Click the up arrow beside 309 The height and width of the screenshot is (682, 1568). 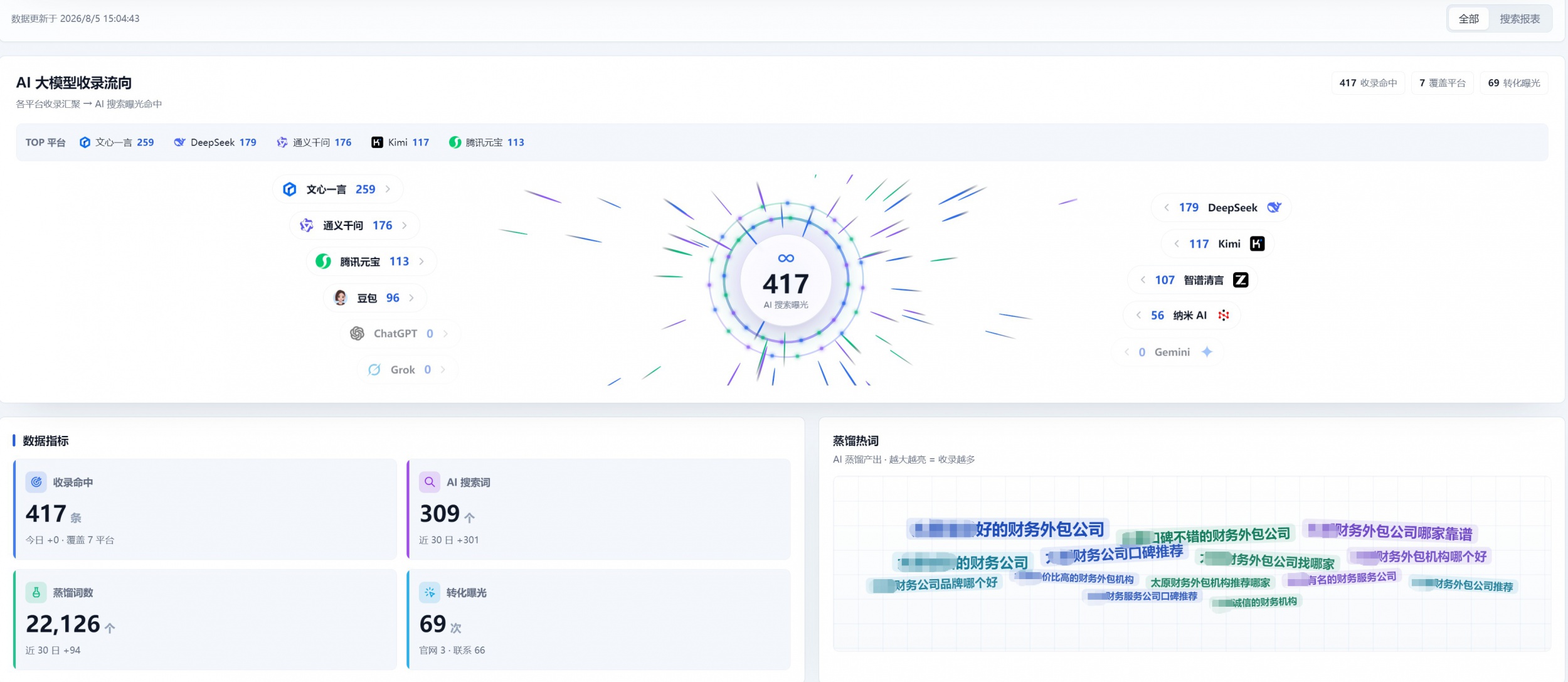tap(470, 518)
